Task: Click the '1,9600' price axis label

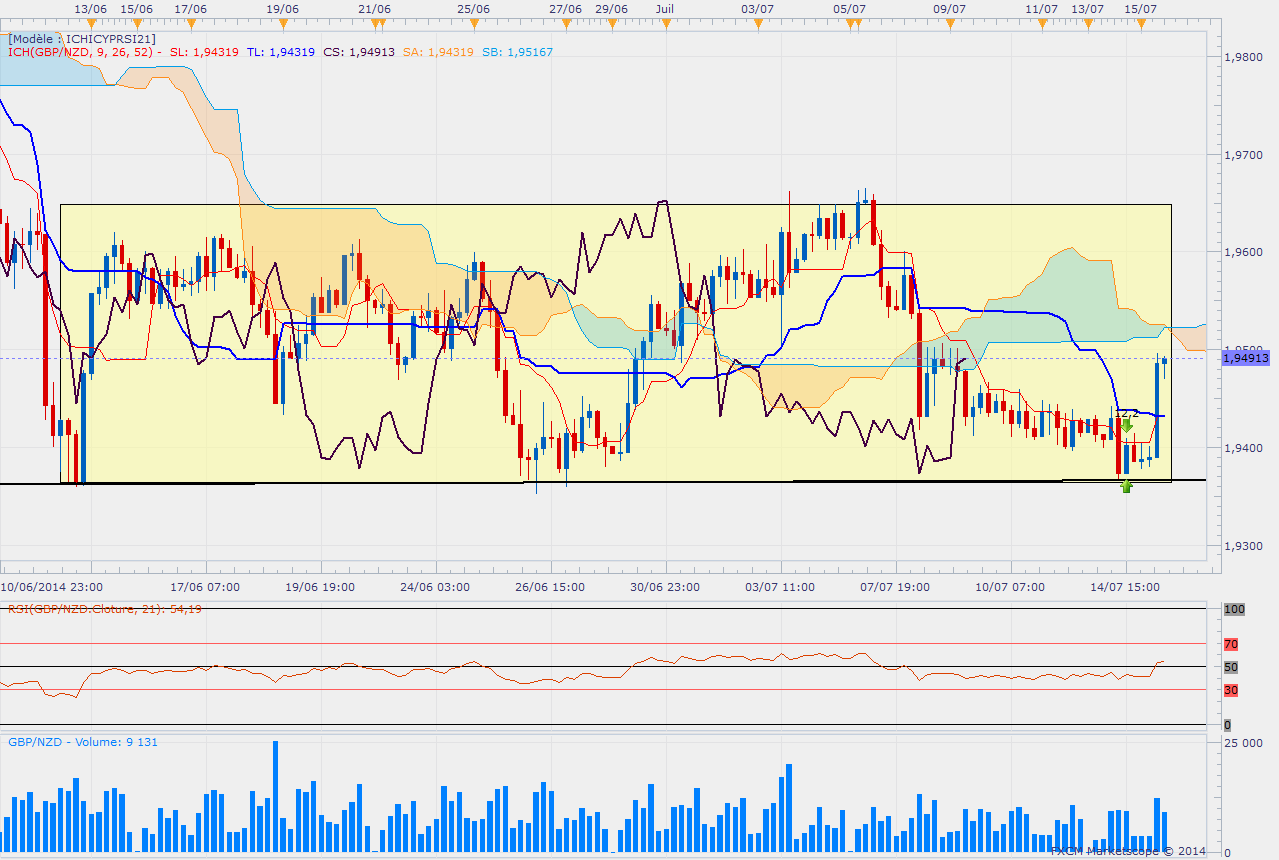Action: (x=1244, y=253)
